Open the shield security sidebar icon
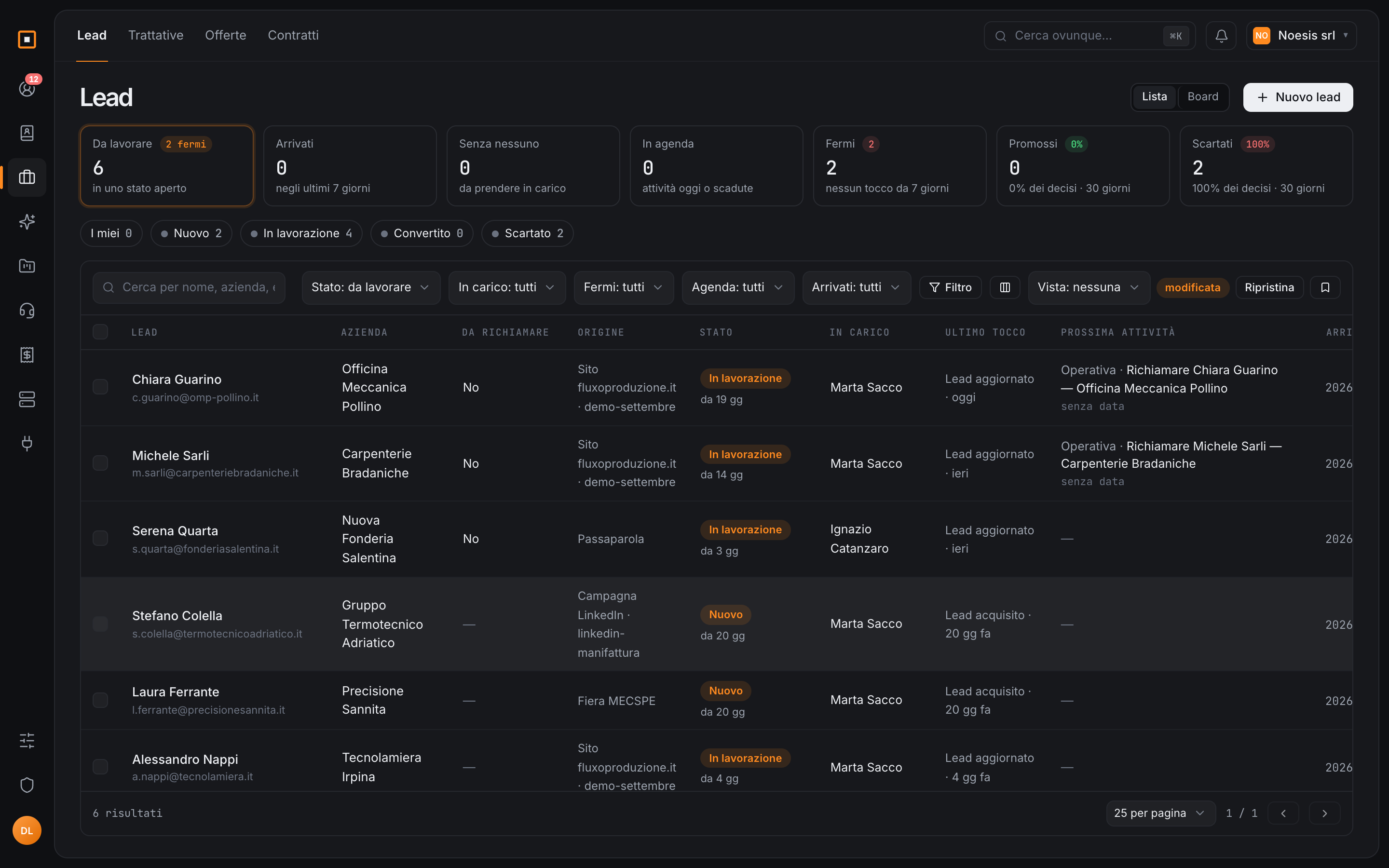The height and width of the screenshot is (868, 1389). click(x=27, y=785)
